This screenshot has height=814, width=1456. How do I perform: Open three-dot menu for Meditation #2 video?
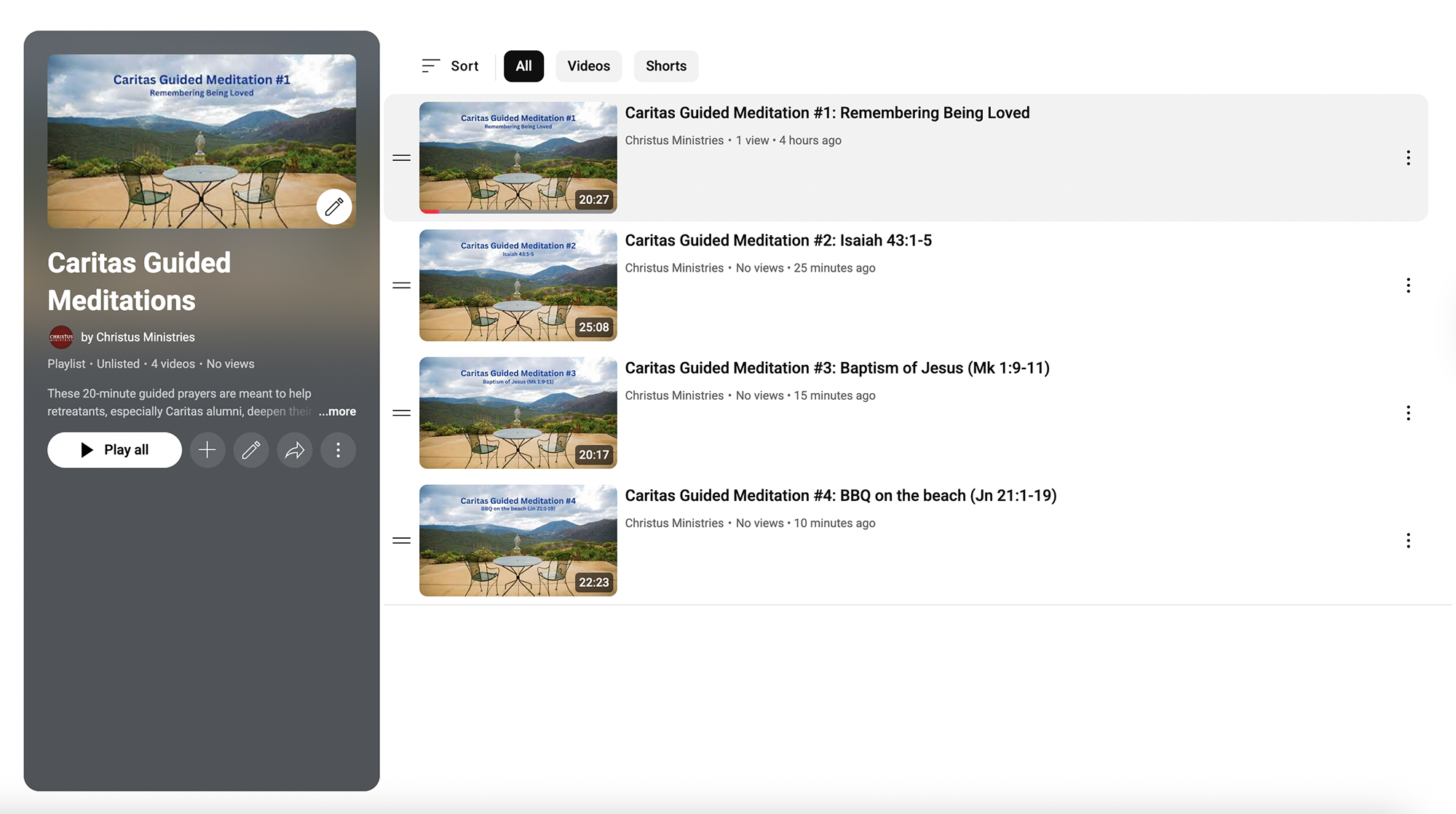coord(1408,285)
